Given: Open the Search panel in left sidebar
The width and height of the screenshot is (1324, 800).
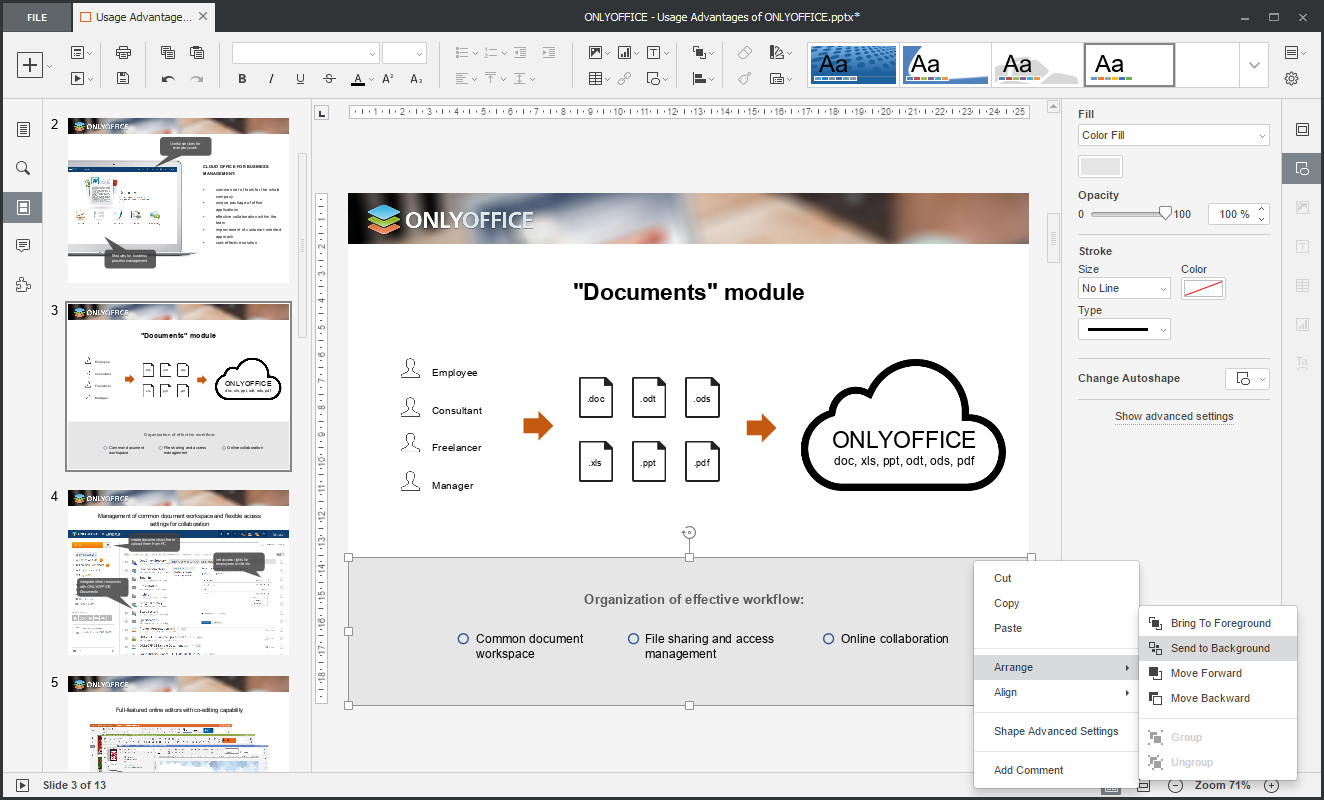Looking at the screenshot, I should tap(23, 168).
